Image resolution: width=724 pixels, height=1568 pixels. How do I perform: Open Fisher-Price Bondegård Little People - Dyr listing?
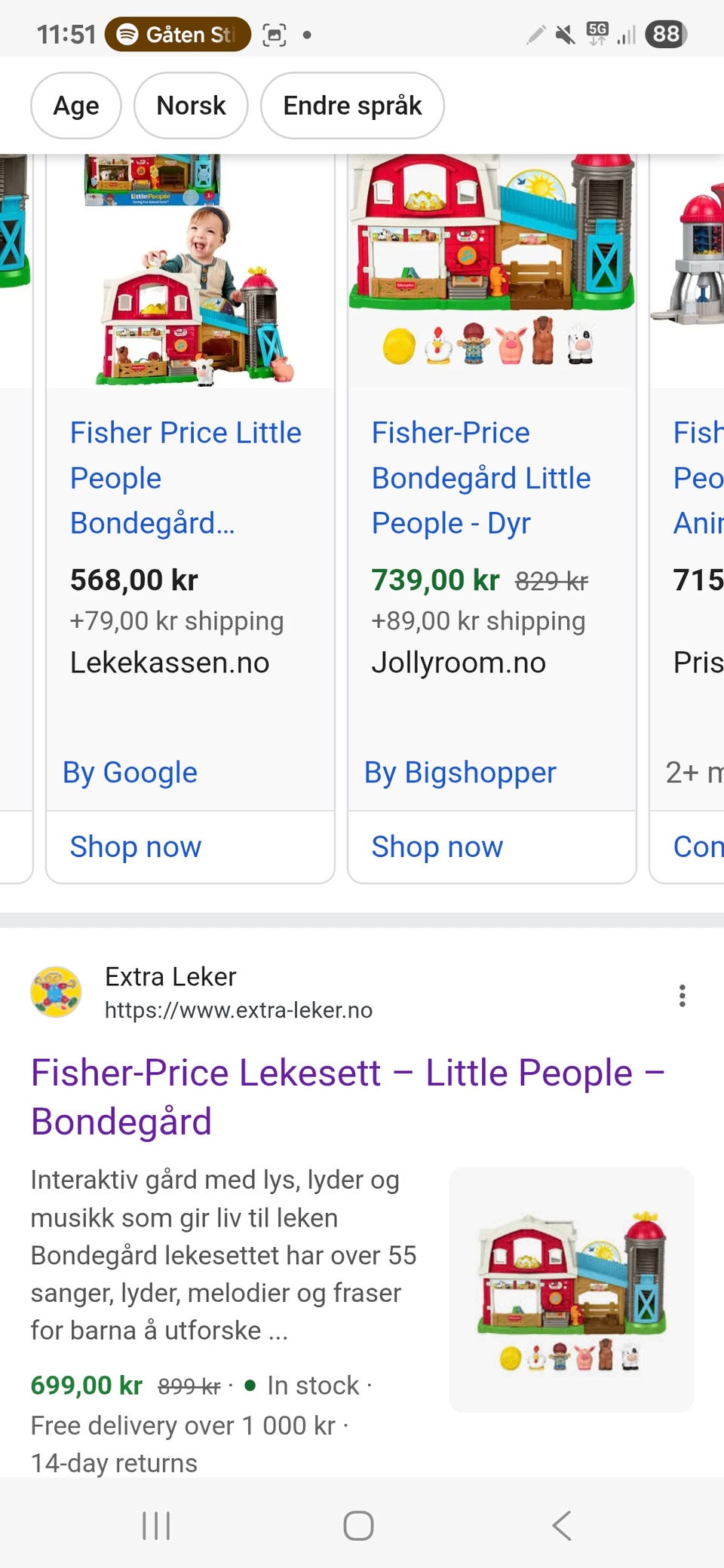(481, 477)
